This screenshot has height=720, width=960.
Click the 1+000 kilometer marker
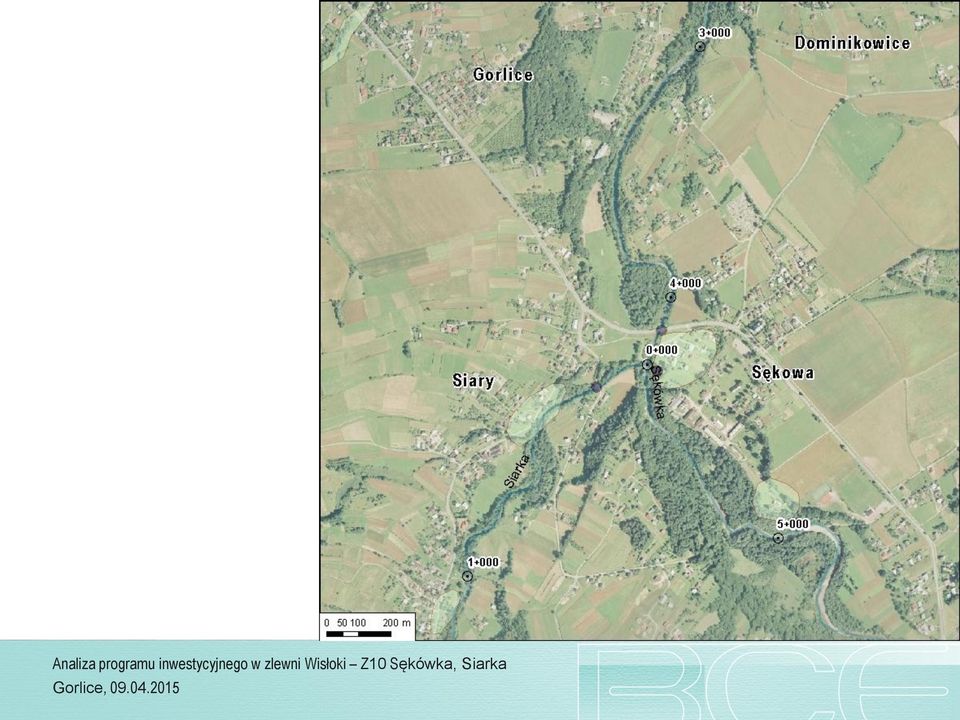pyautogui.click(x=467, y=576)
